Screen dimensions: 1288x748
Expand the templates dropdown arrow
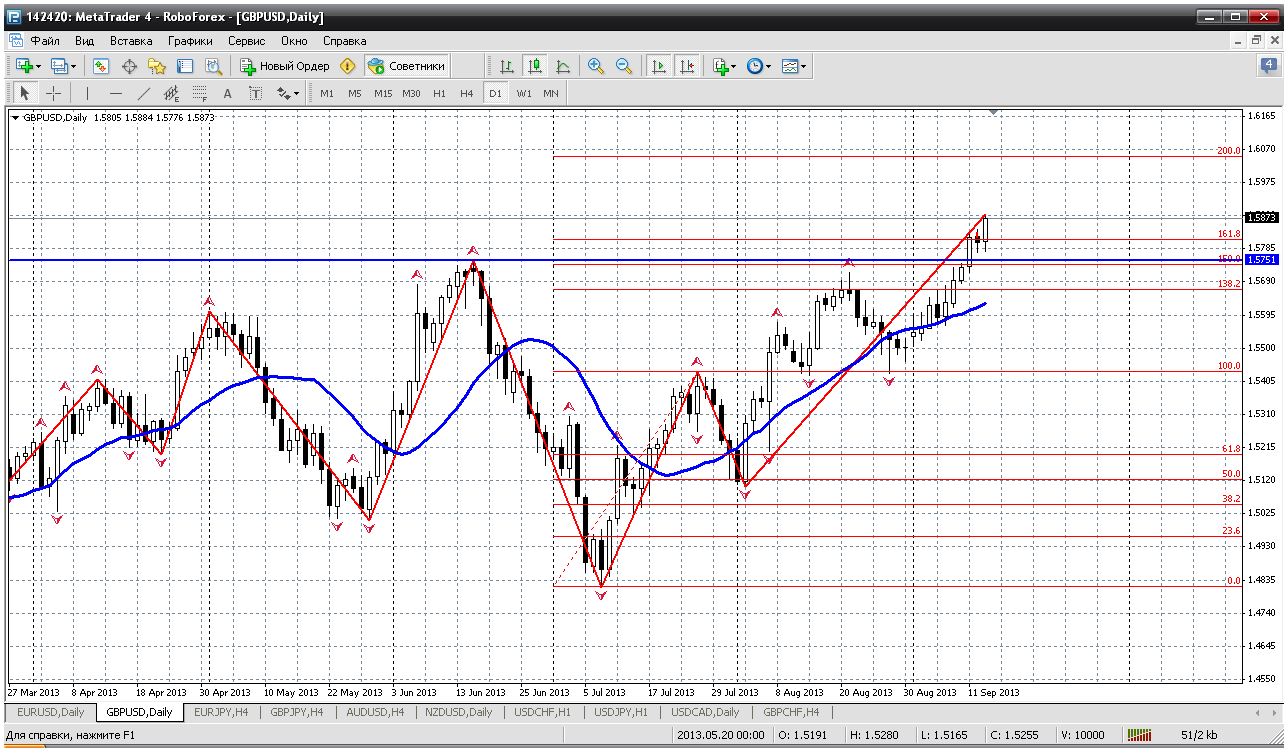tap(803, 66)
